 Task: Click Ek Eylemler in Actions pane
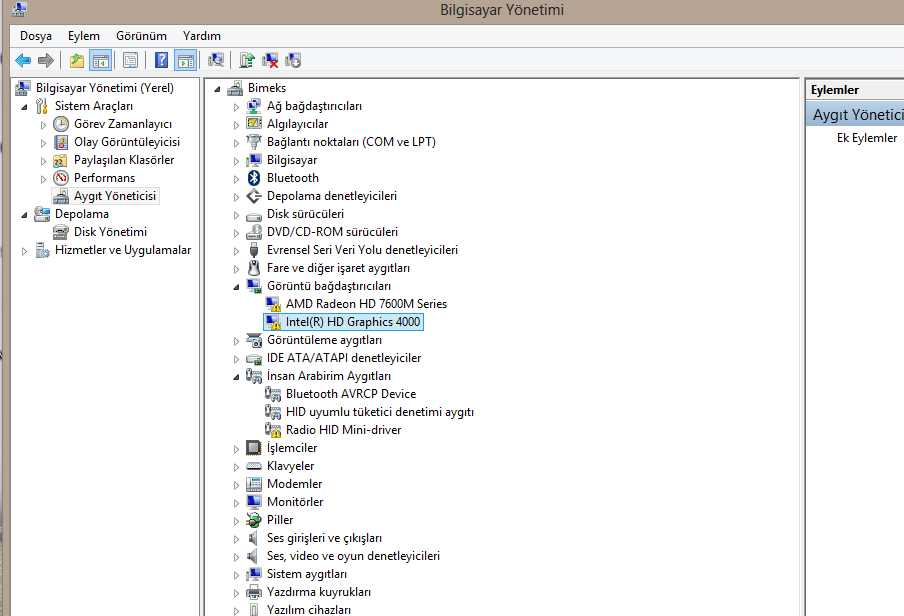tap(867, 138)
